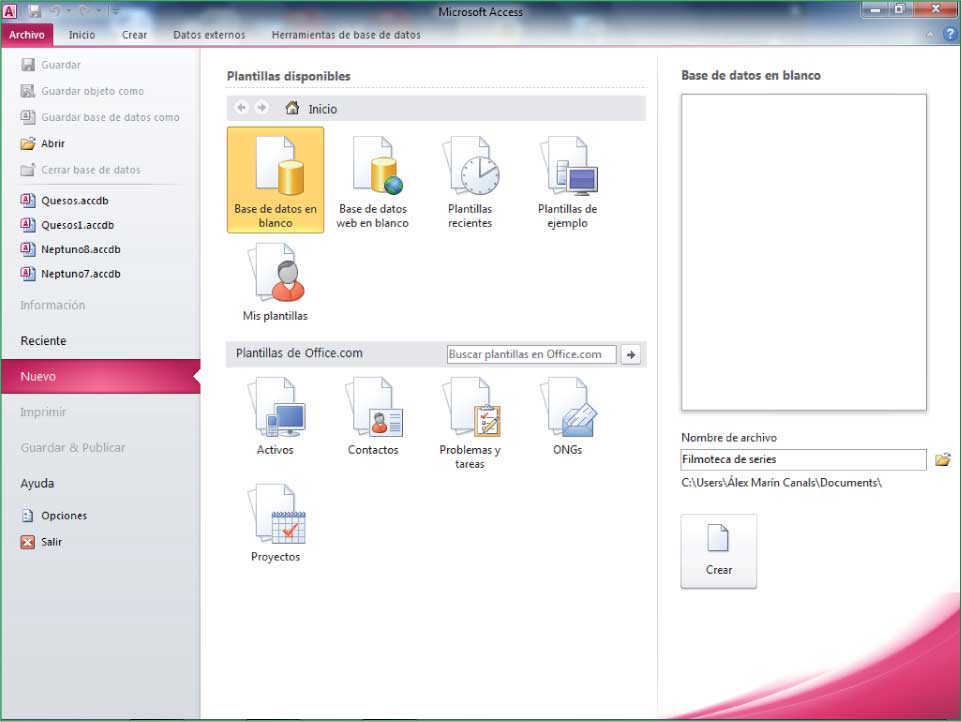Open Herramientas de base de datos tab
The height and width of the screenshot is (722, 962).
click(x=346, y=35)
